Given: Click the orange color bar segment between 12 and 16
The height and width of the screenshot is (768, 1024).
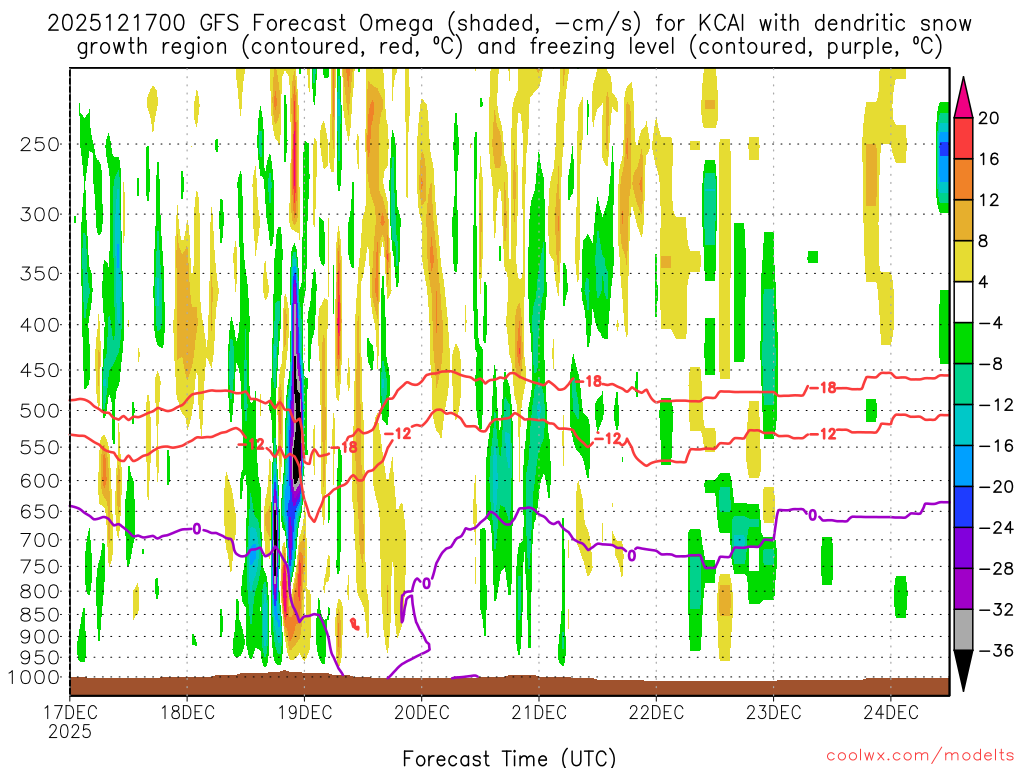Looking at the screenshot, I should point(963,179).
